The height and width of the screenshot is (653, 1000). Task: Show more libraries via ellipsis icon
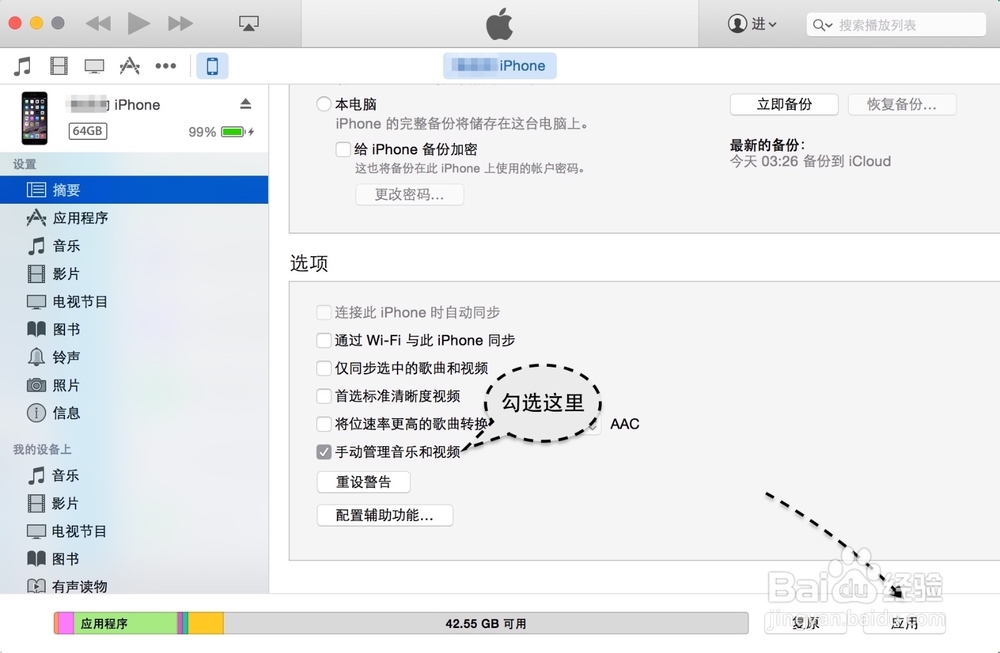166,66
